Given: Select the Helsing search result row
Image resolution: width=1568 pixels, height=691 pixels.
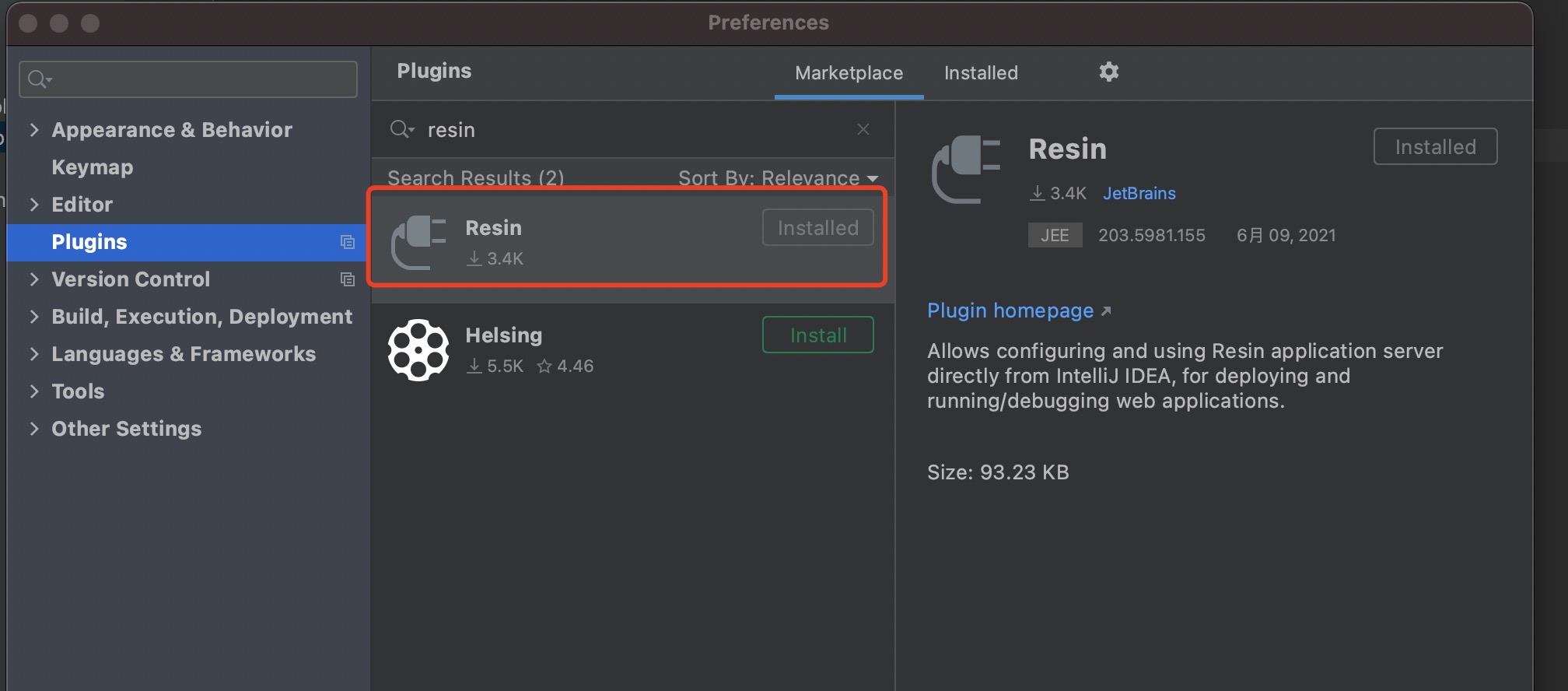Looking at the screenshot, I should coord(632,350).
